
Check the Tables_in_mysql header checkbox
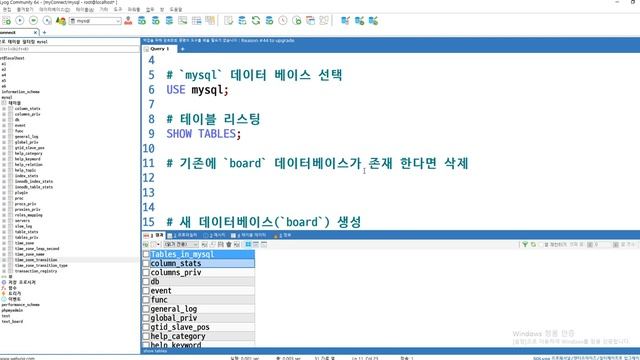(x=146, y=254)
